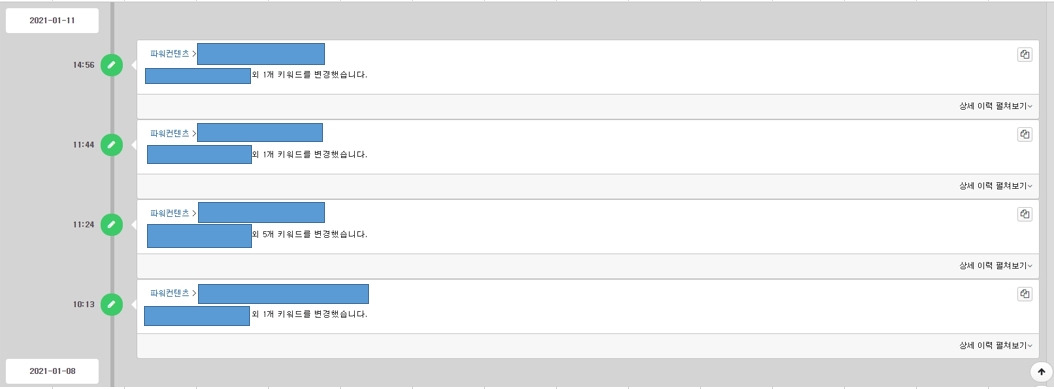Open the 파워컨텐츠 link in the 14:56 entry
This screenshot has width=1054, height=389.
point(169,54)
